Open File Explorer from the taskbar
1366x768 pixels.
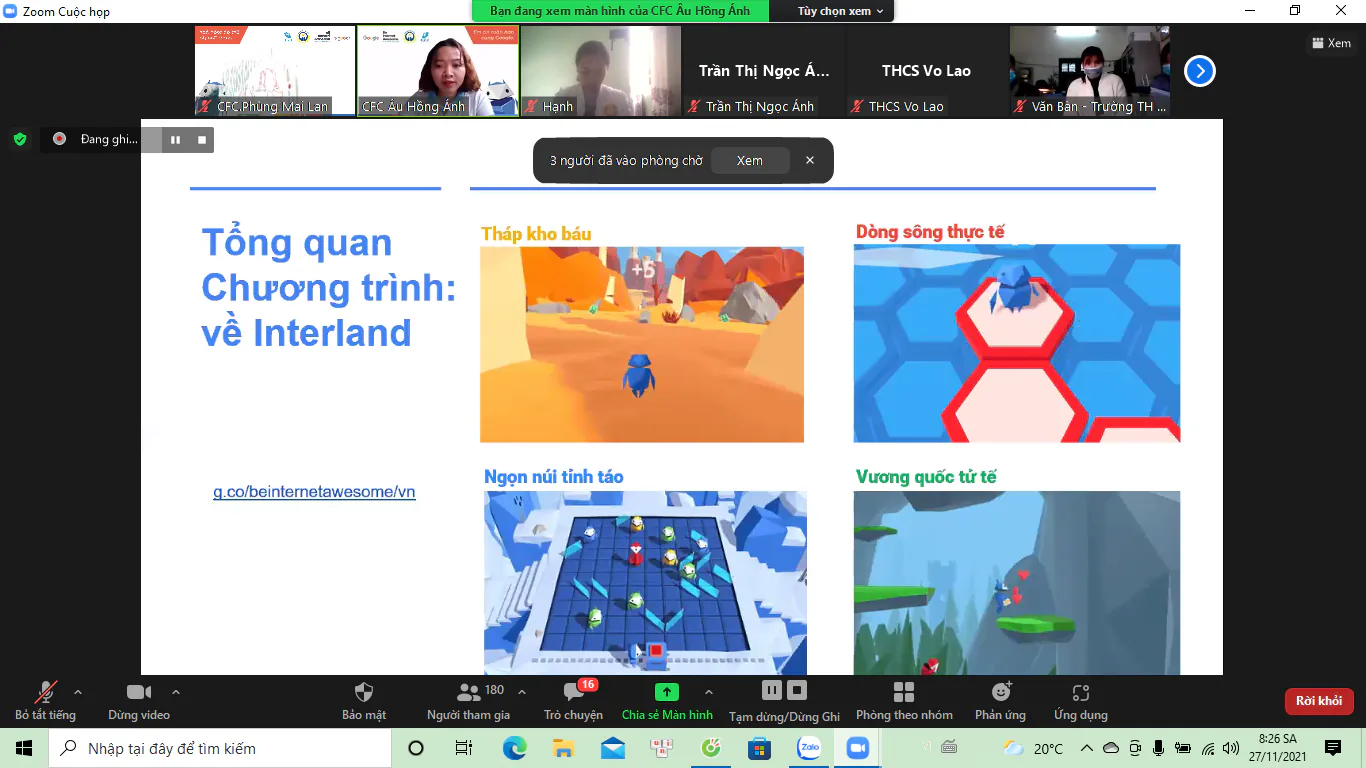coord(563,748)
